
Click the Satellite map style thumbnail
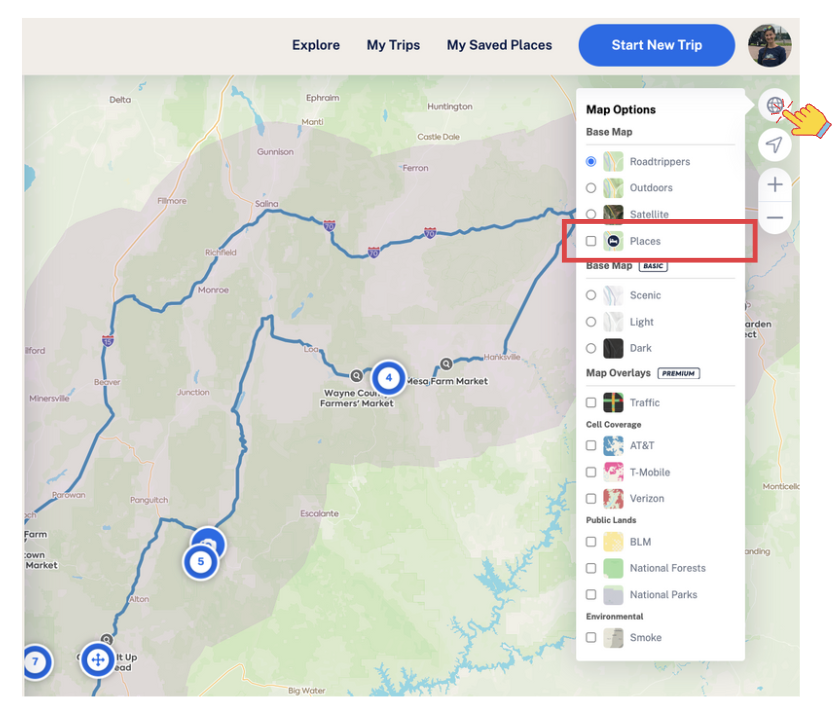click(613, 213)
